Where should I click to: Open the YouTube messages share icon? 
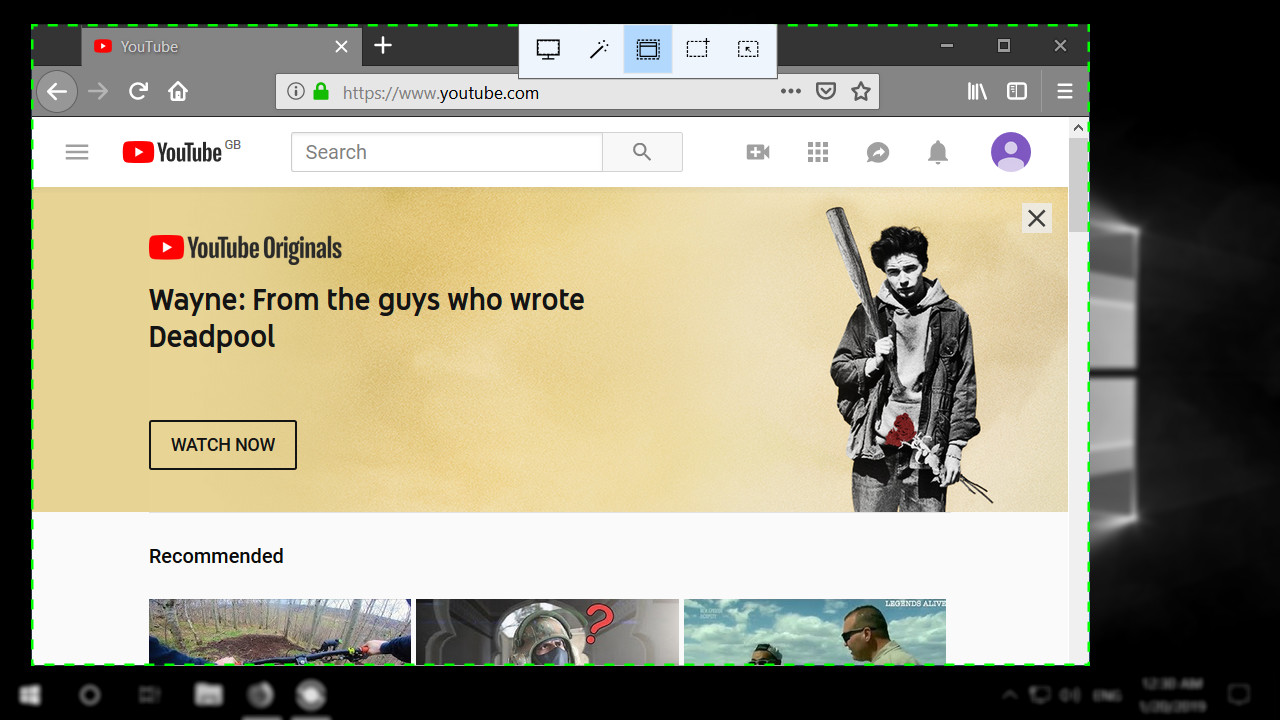878,152
